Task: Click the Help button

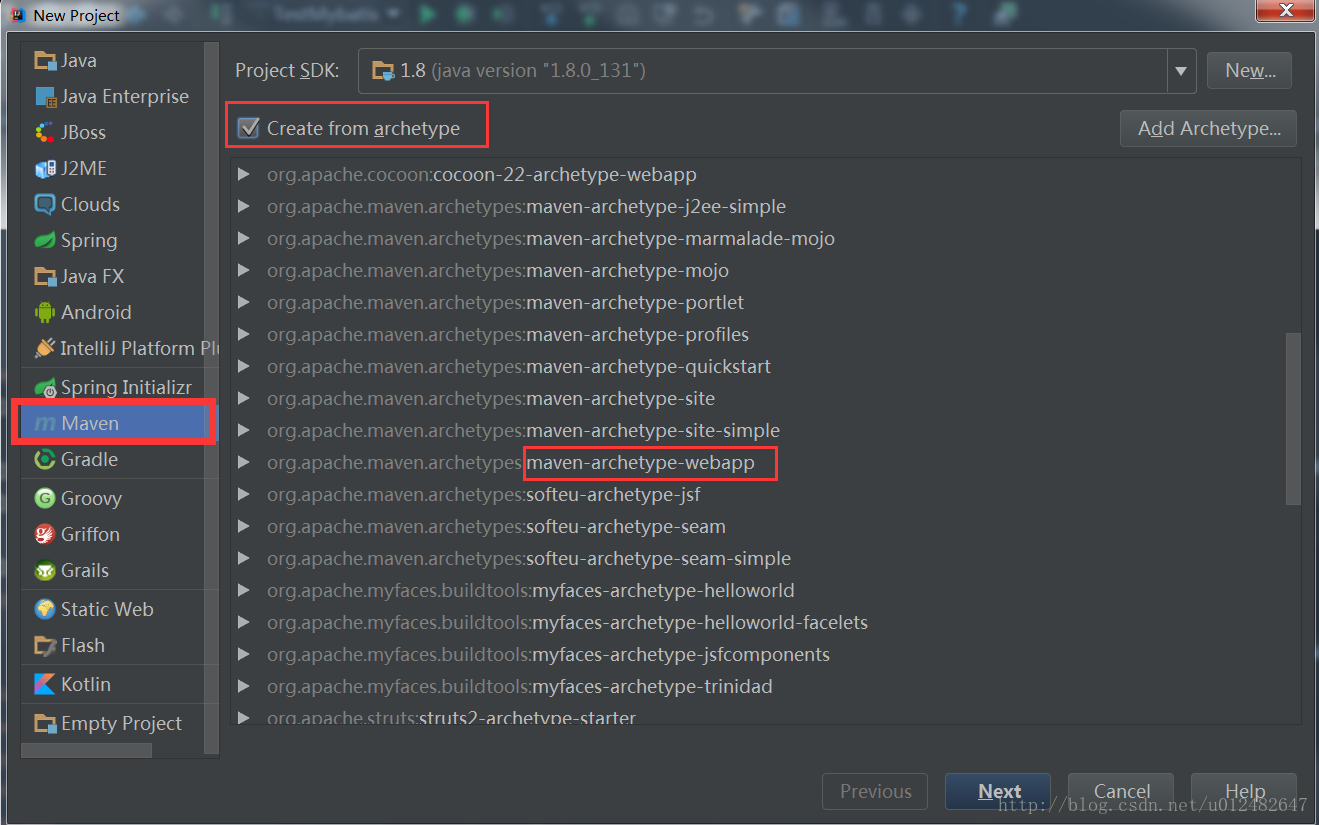Action: [x=1244, y=791]
